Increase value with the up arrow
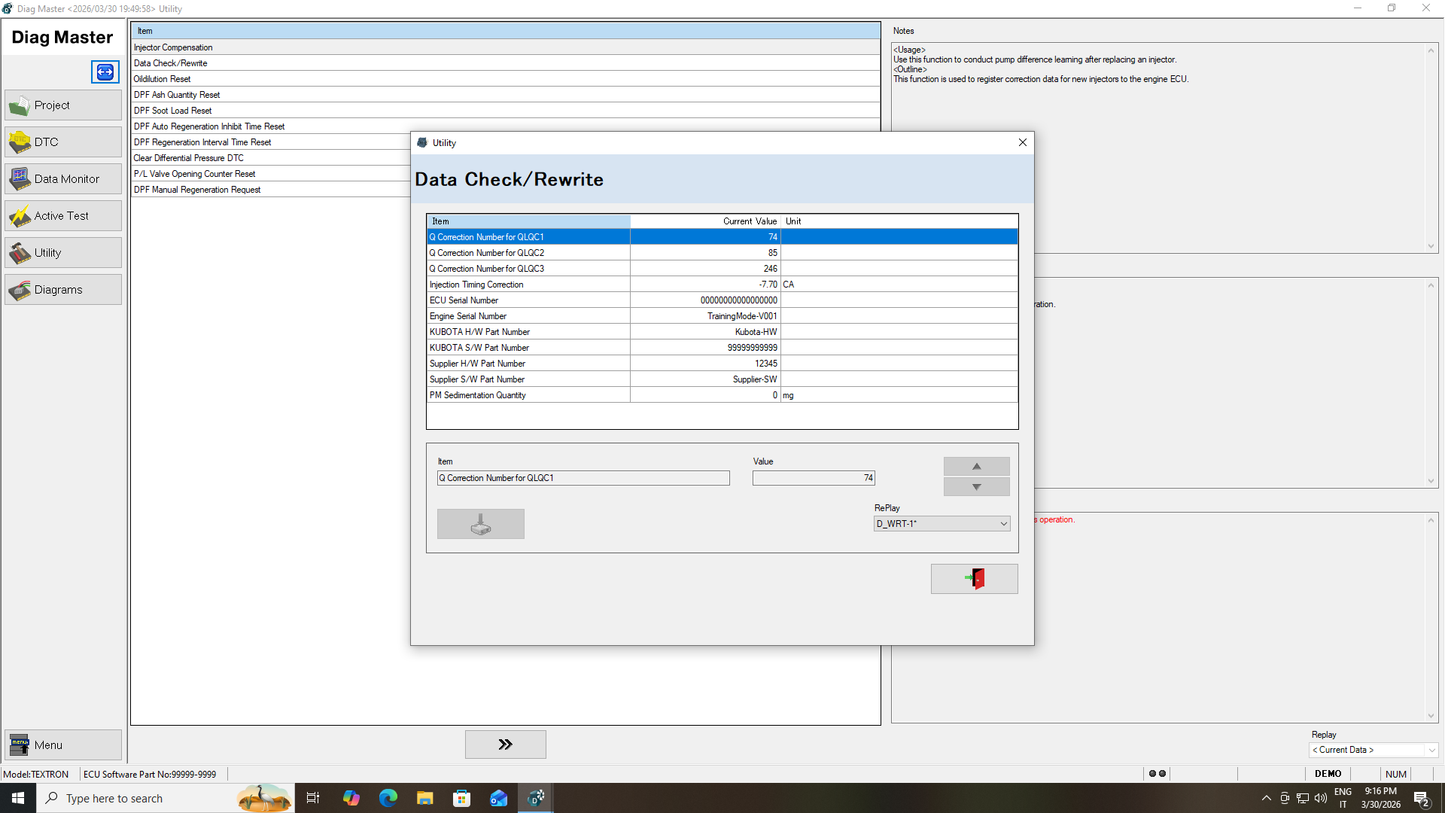Image resolution: width=1445 pixels, height=813 pixels. pos(976,466)
